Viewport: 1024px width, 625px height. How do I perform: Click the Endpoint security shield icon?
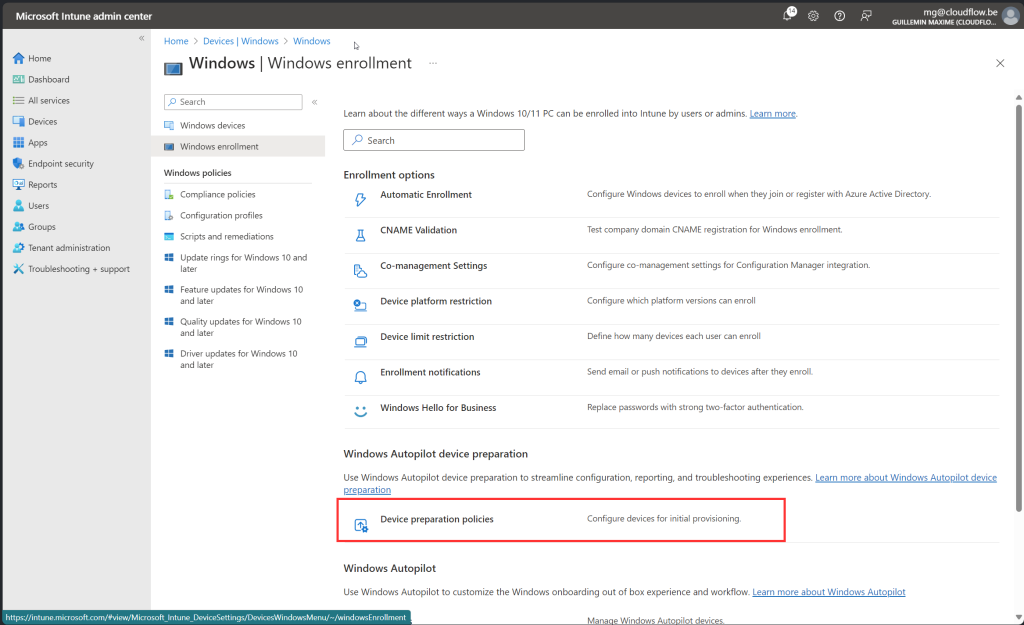tap(18, 163)
